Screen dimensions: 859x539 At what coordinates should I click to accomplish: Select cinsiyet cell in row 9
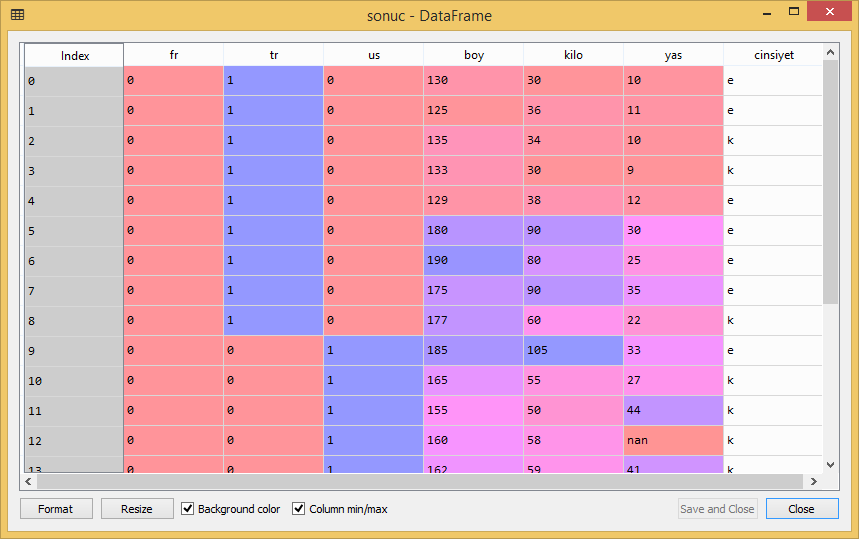(x=773, y=351)
